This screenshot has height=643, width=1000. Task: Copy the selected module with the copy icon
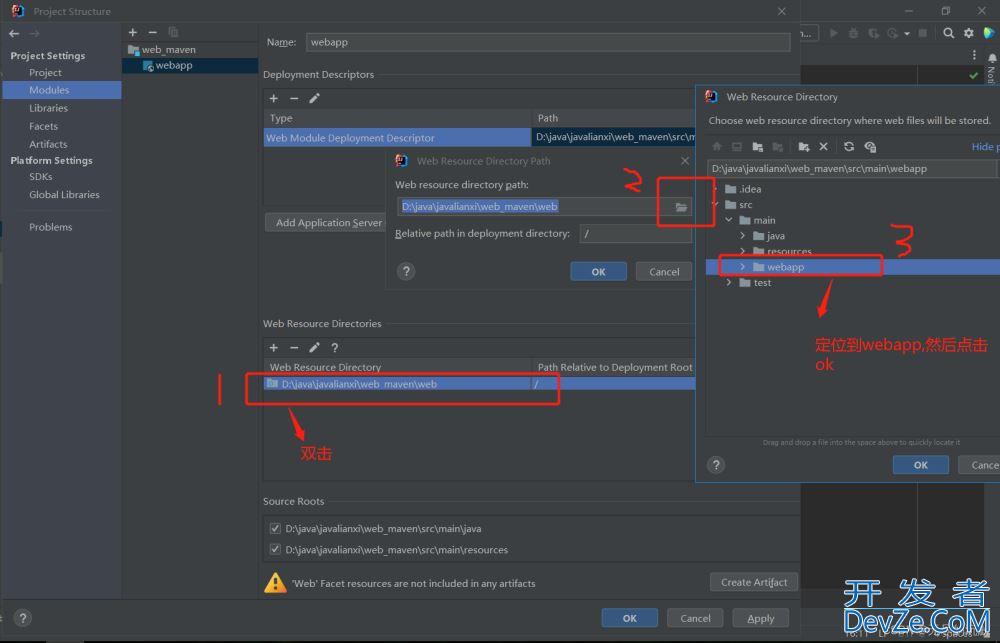pos(173,33)
